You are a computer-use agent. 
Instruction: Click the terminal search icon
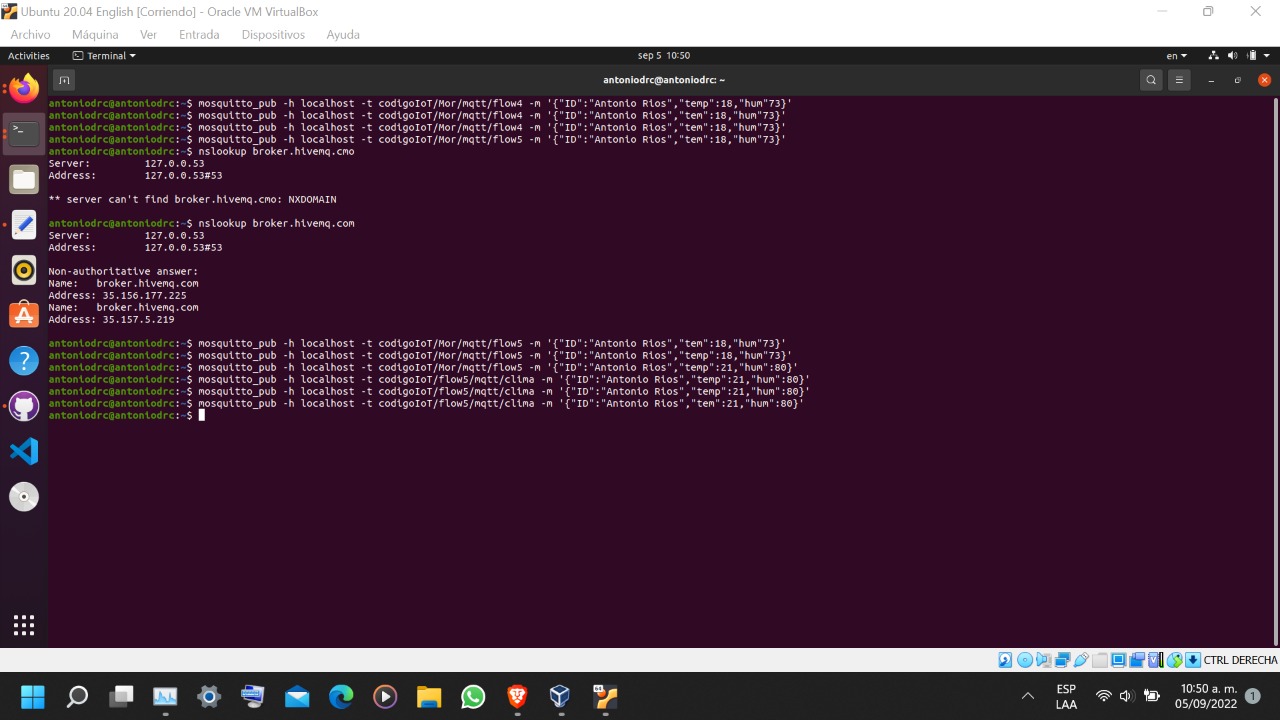point(1151,80)
